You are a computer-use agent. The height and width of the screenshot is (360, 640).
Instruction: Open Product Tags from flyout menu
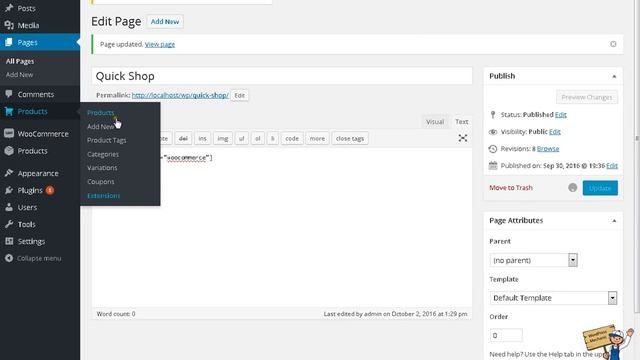click(107, 140)
